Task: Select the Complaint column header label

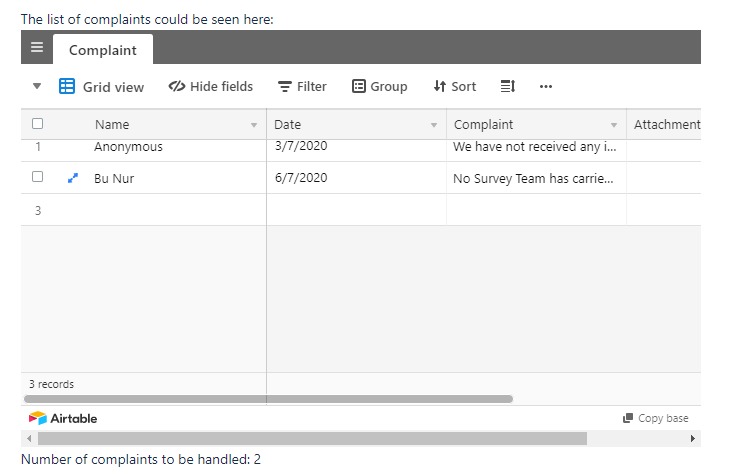Action: tap(483, 125)
